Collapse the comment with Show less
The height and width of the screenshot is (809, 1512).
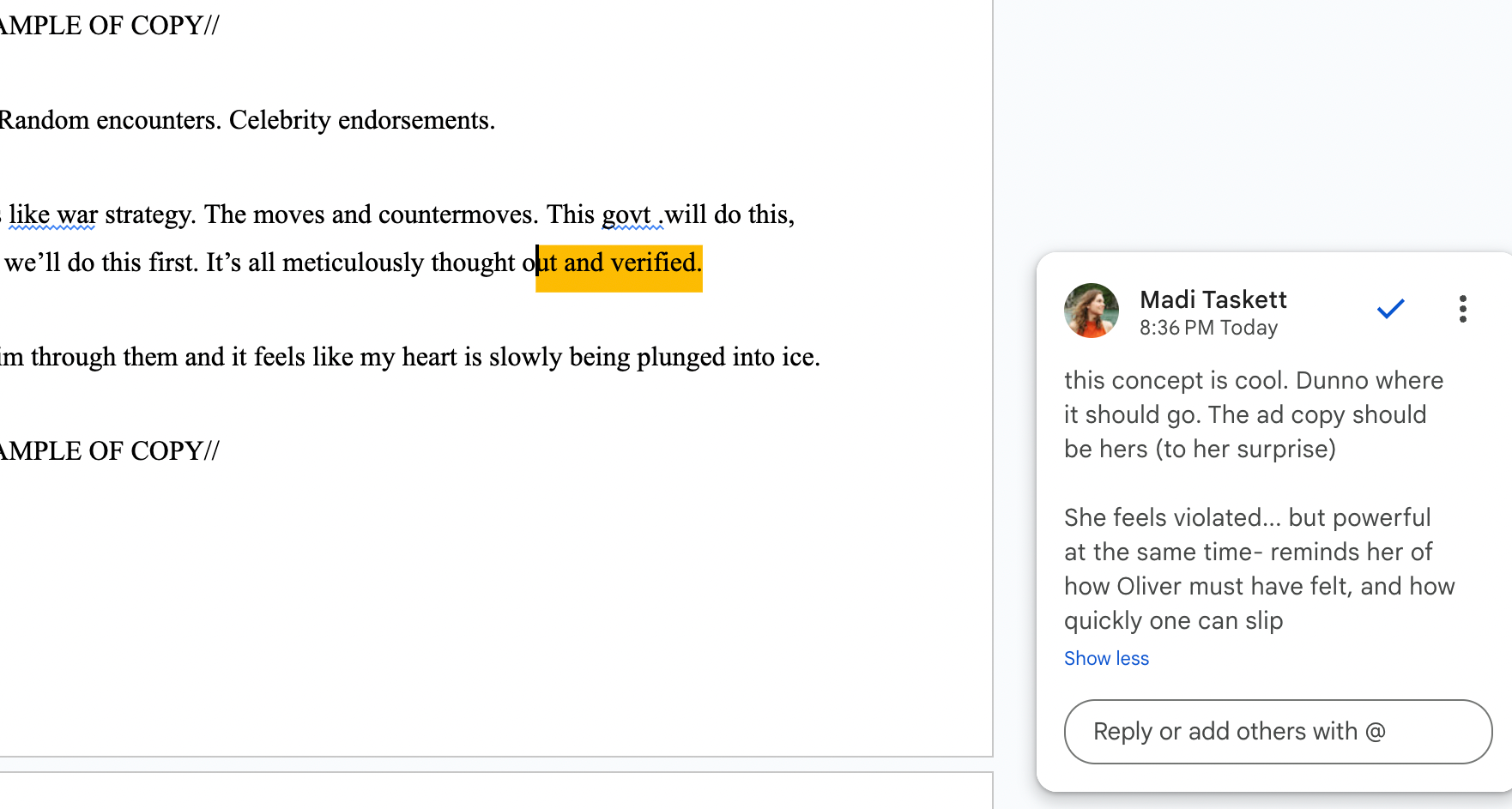(1106, 658)
